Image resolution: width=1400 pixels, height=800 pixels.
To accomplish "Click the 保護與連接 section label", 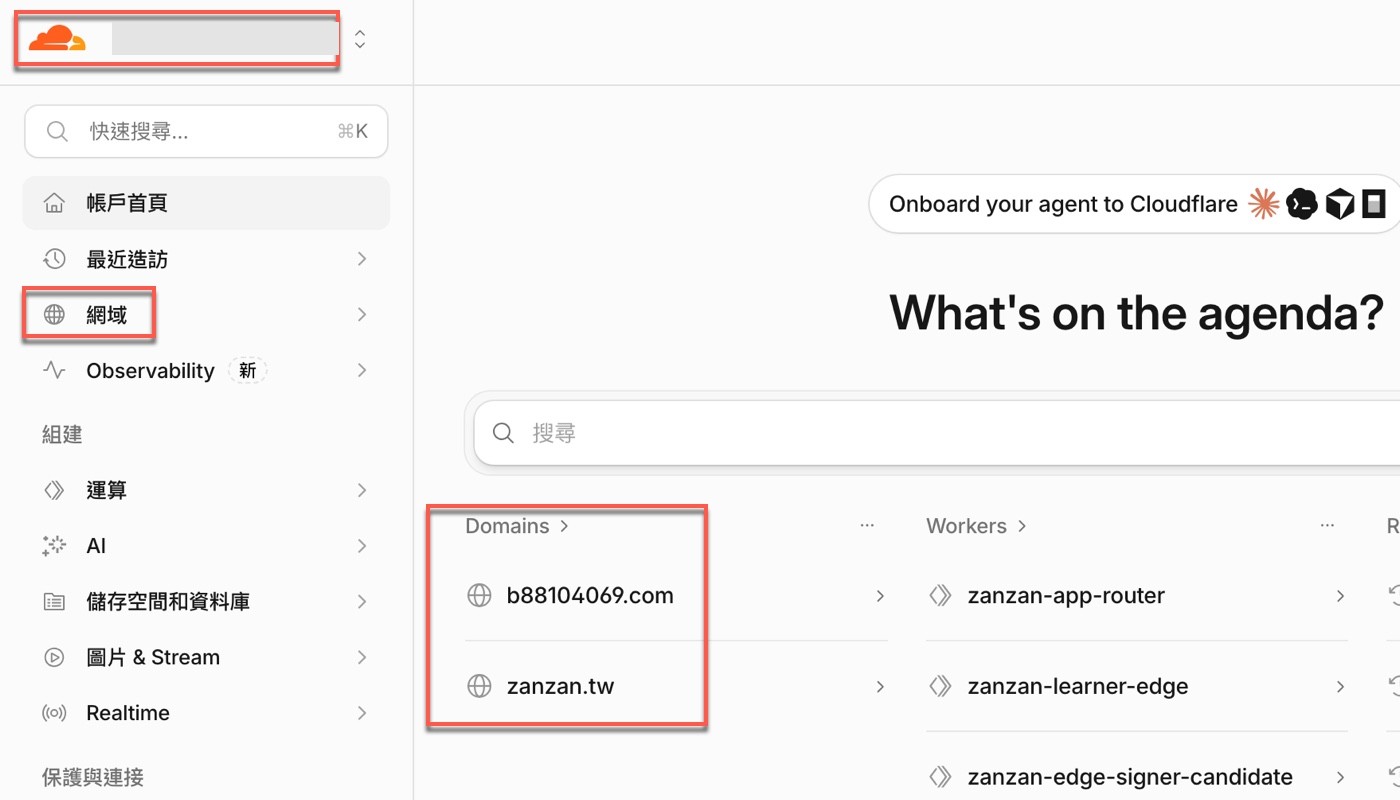I will [93, 777].
